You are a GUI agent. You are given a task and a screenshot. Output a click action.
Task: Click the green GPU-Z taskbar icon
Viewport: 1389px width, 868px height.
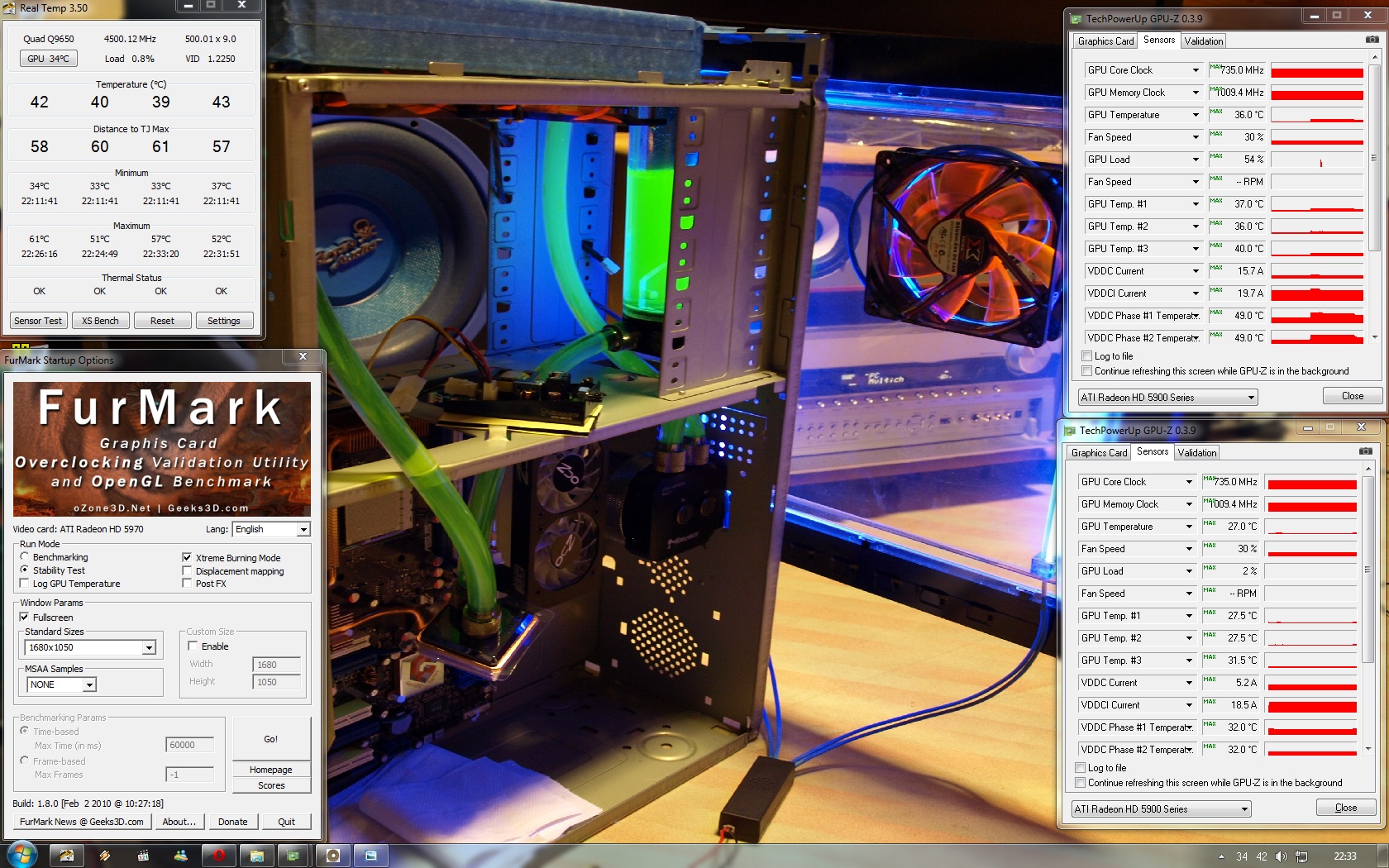(294, 856)
